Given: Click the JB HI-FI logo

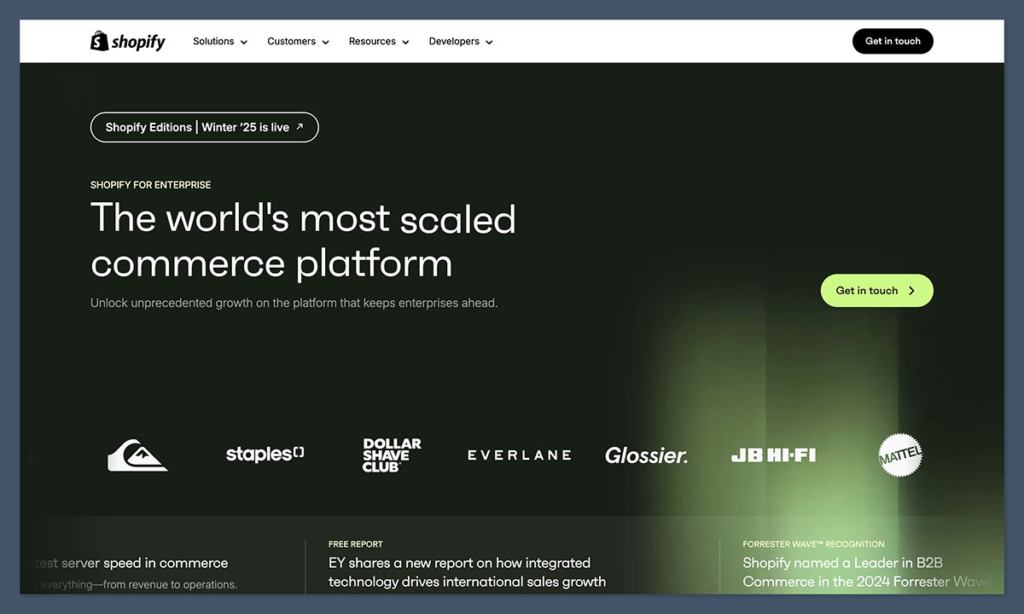Looking at the screenshot, I should (772, 454).
